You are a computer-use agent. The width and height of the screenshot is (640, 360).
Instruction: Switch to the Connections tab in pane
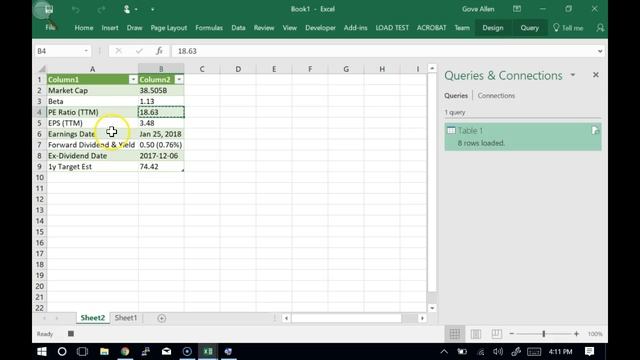click(496, 96)
